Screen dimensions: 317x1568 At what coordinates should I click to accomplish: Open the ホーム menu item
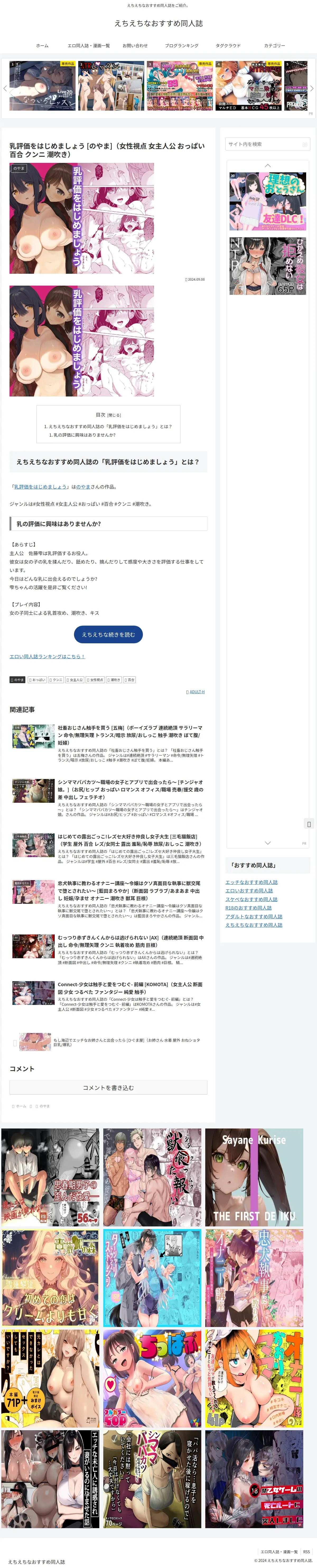[x=42, y=46]
